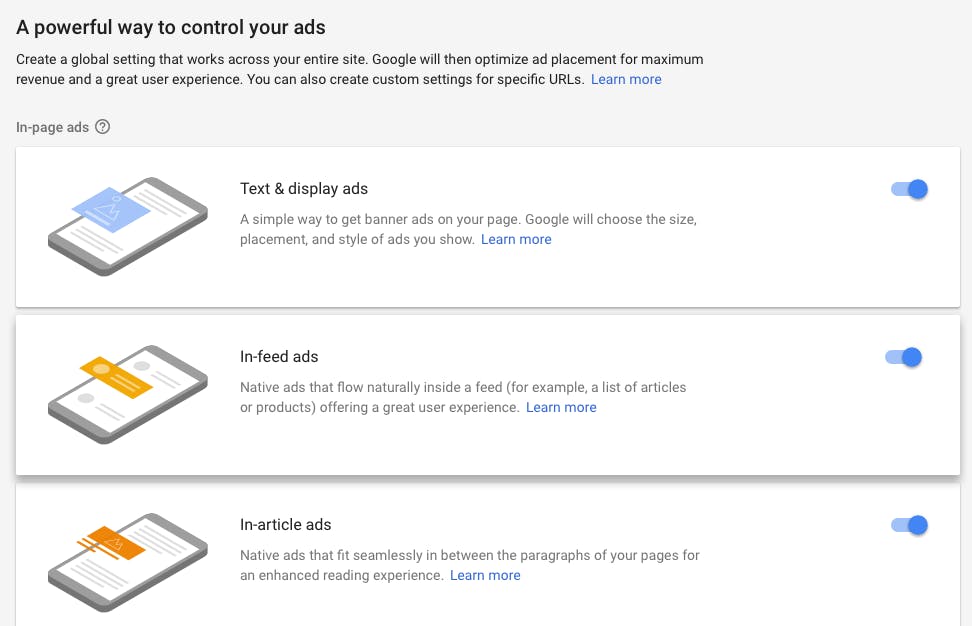972x626 pixels.
Task: Click the Text & display ads phone illustration
Action: coord(127,227)
